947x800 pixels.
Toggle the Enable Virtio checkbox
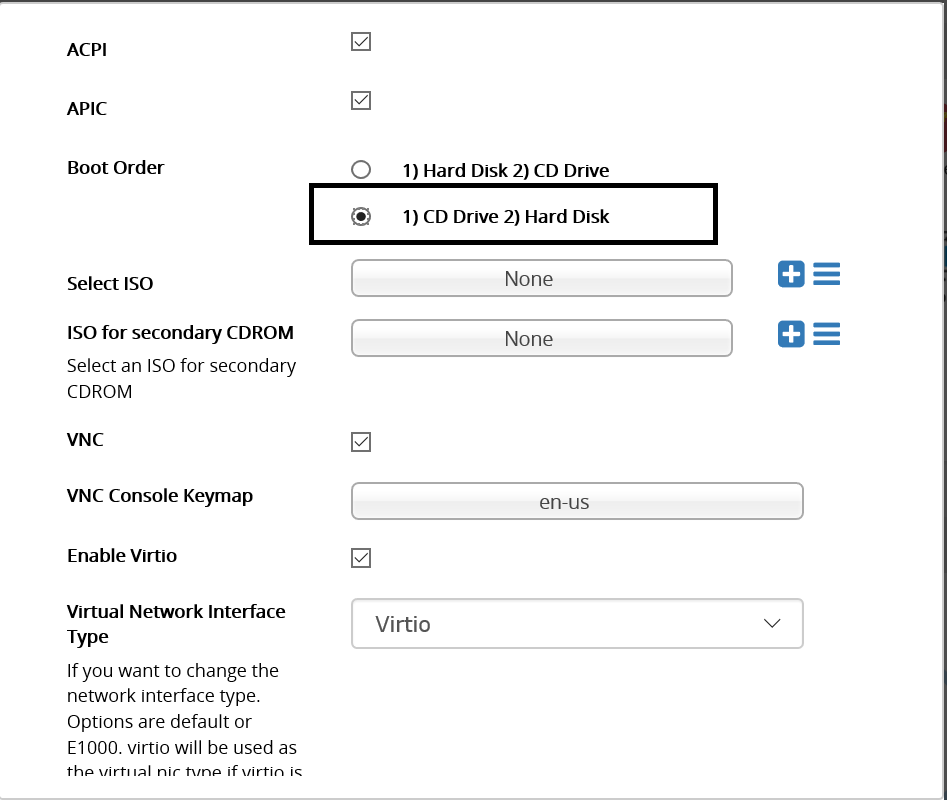tap(361, 558)
